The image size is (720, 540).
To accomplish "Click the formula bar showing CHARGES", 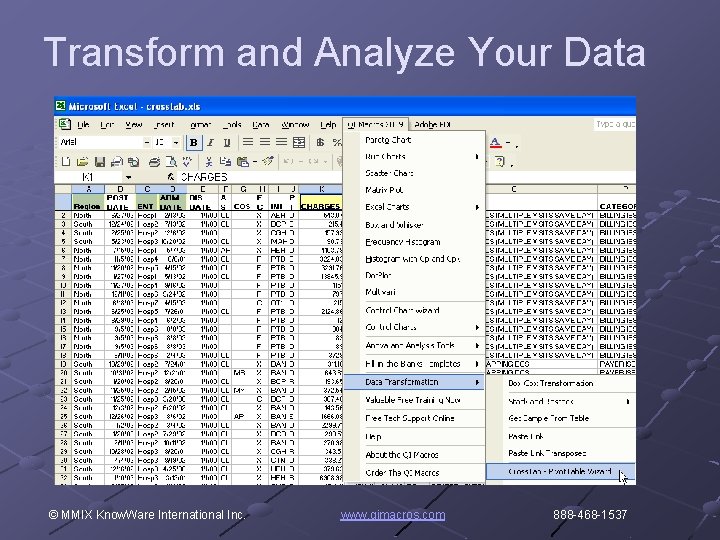I will 259,177.
